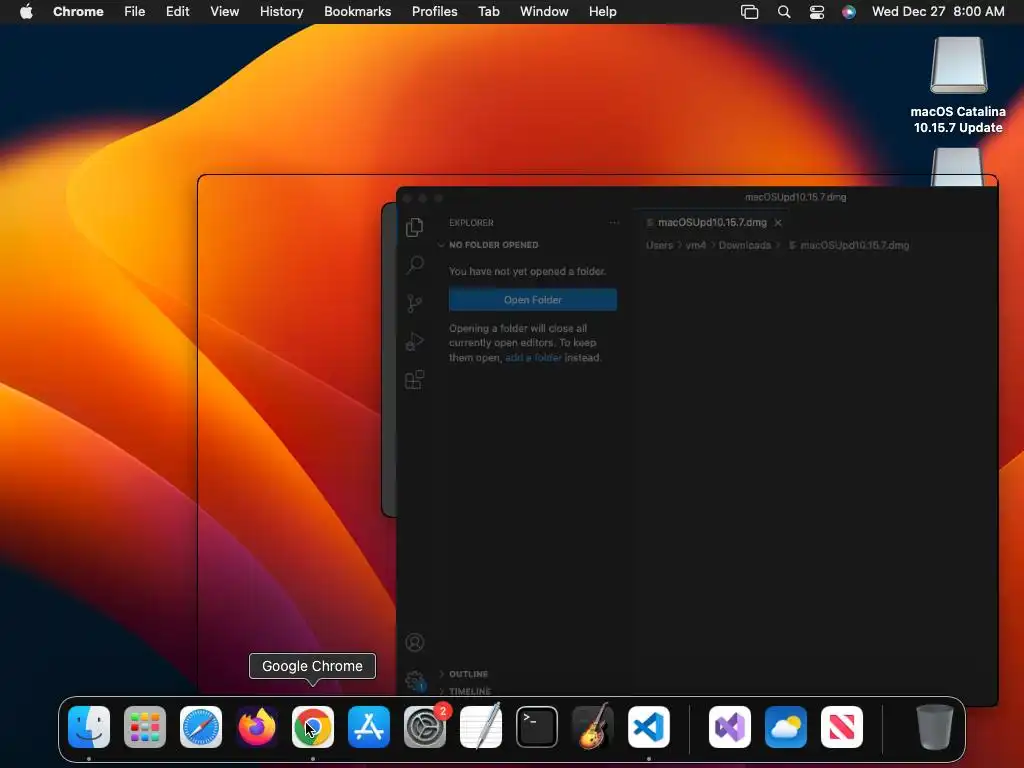Open App Store from the Dock
Image resolution: width=1024 pixels, height=768 pixels.
coord(369,727)
